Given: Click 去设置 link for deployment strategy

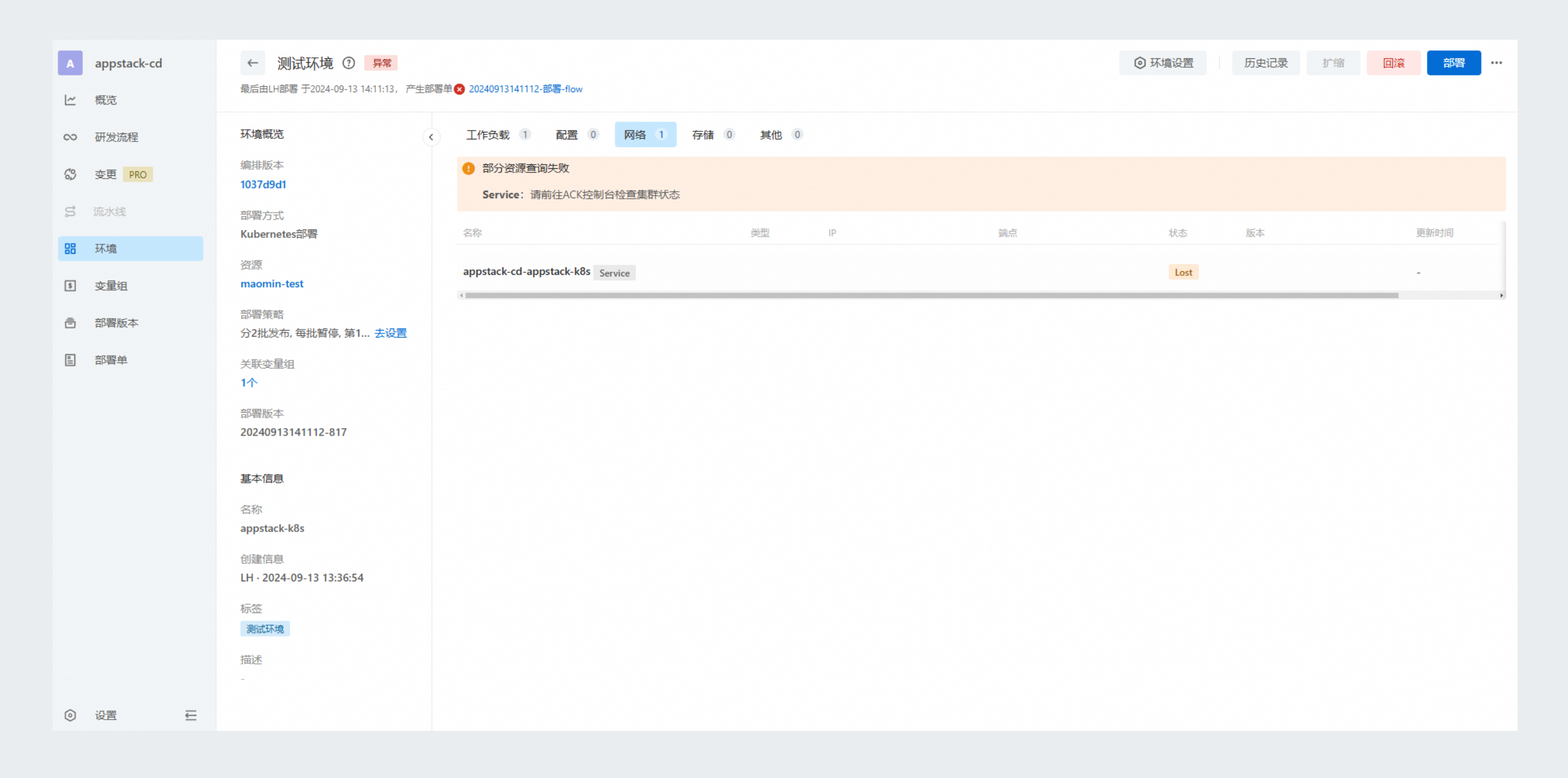Looking at the screenshot, I should point(390,333).
